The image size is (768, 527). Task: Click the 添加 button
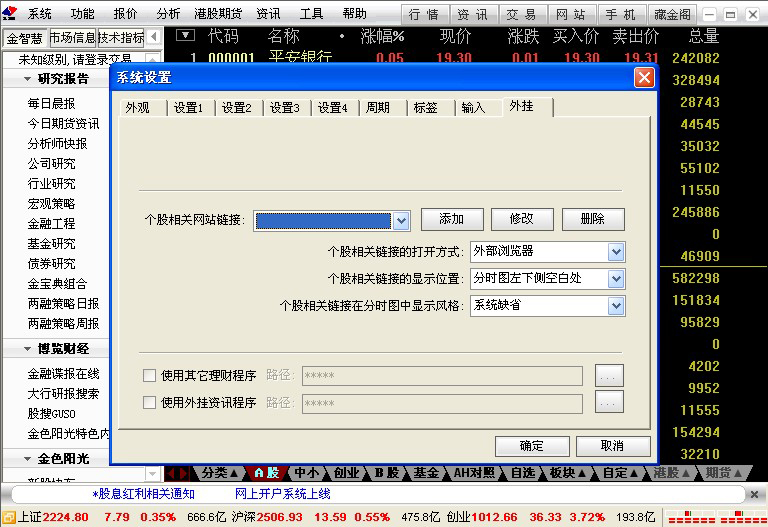[x=452, y=219]
